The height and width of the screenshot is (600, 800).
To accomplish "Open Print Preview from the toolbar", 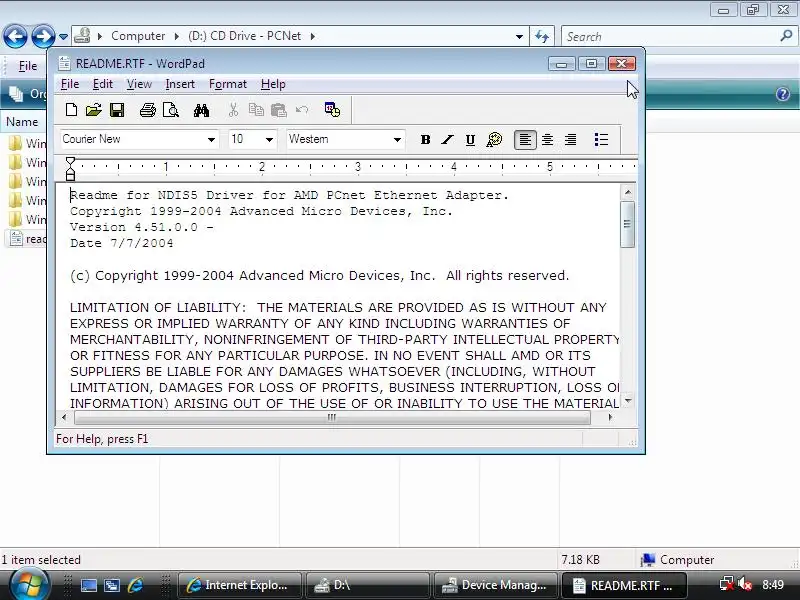I will [x=171, y=110].
